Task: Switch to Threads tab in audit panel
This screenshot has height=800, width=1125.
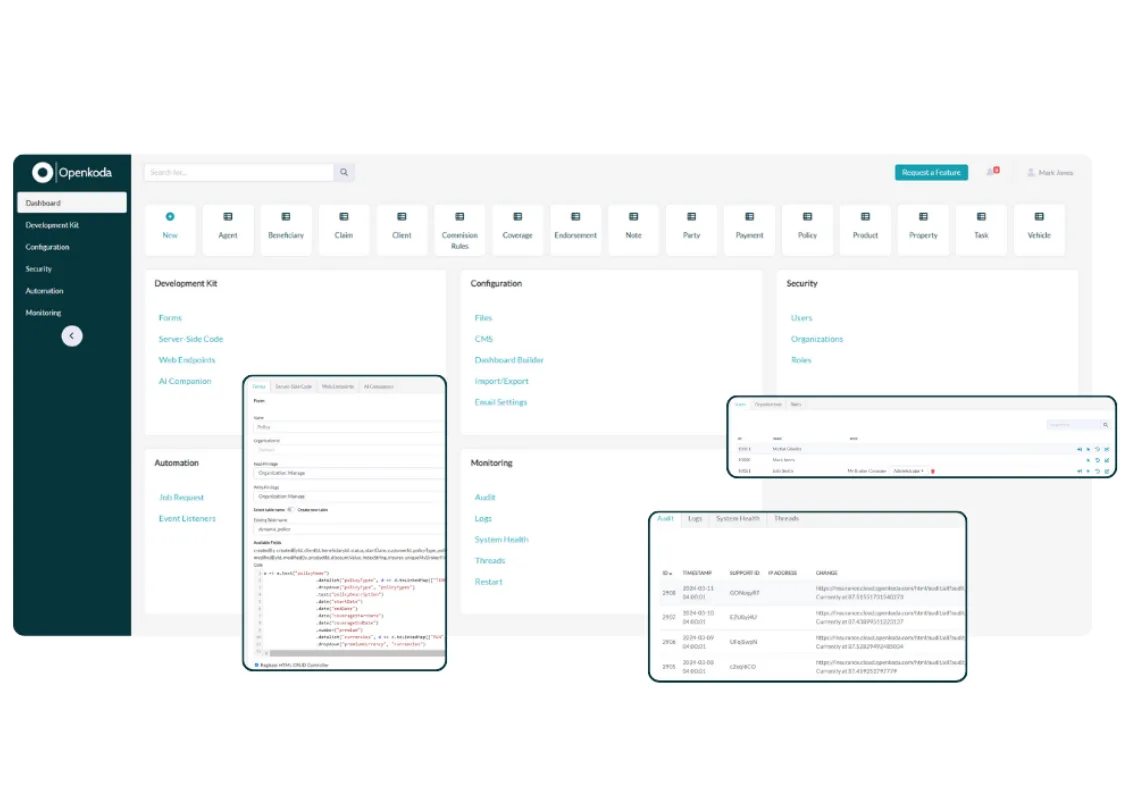Action: (x=786, y=518)
